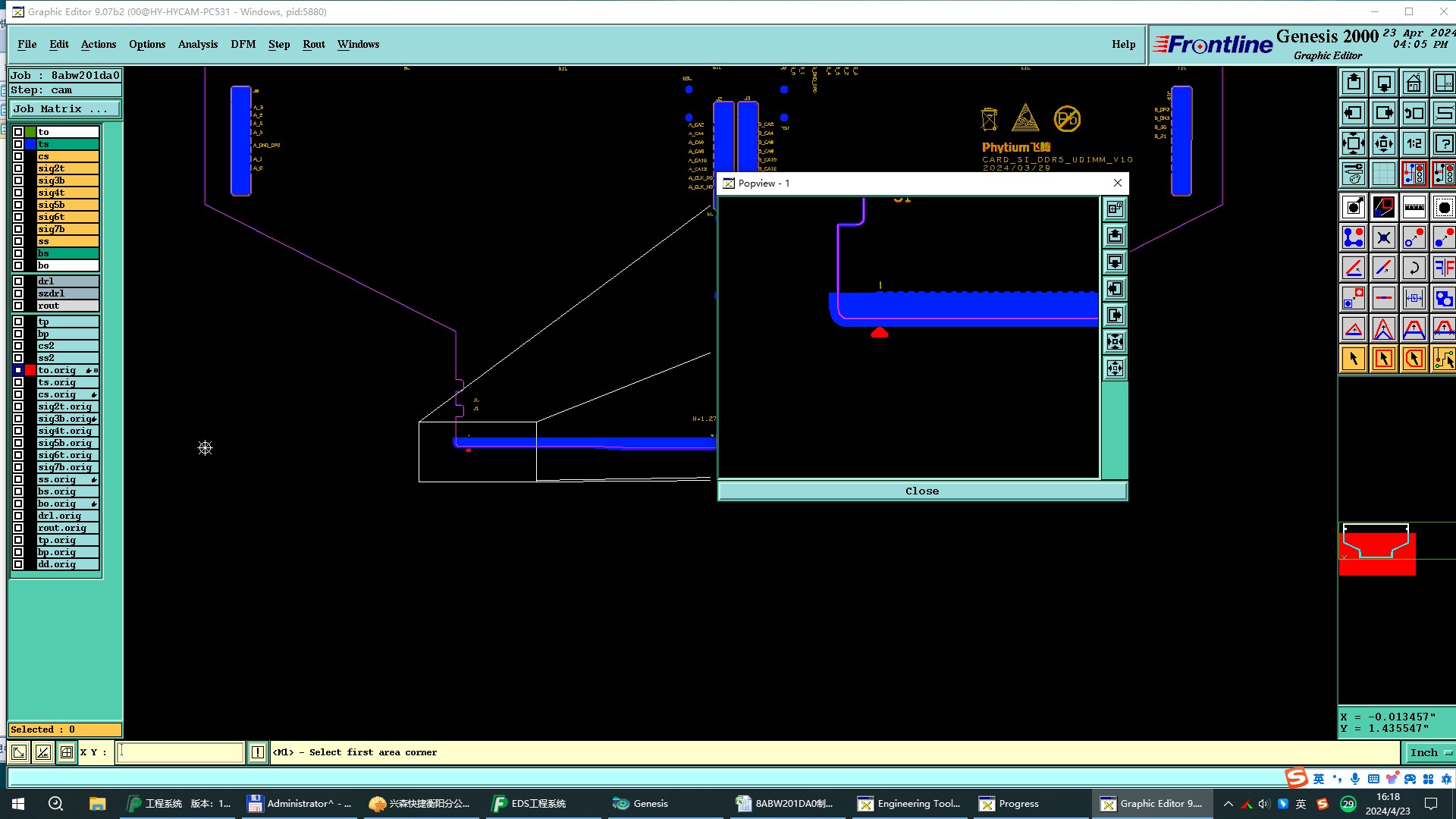Viewport: 1456px width, 819px height.
Task: Click the help question mark icon
Action: pyautogui.click(x=1443, y=143)
